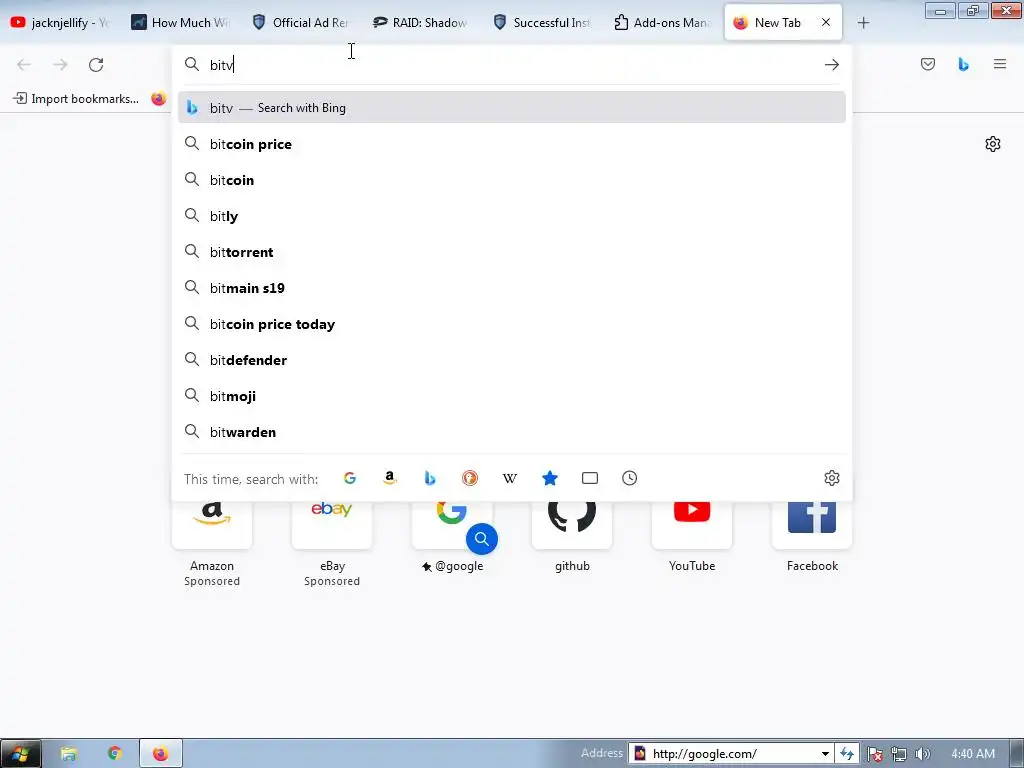Open Save to Pocket icon
Screen dimensions: 1024x768
coord(927,64)
